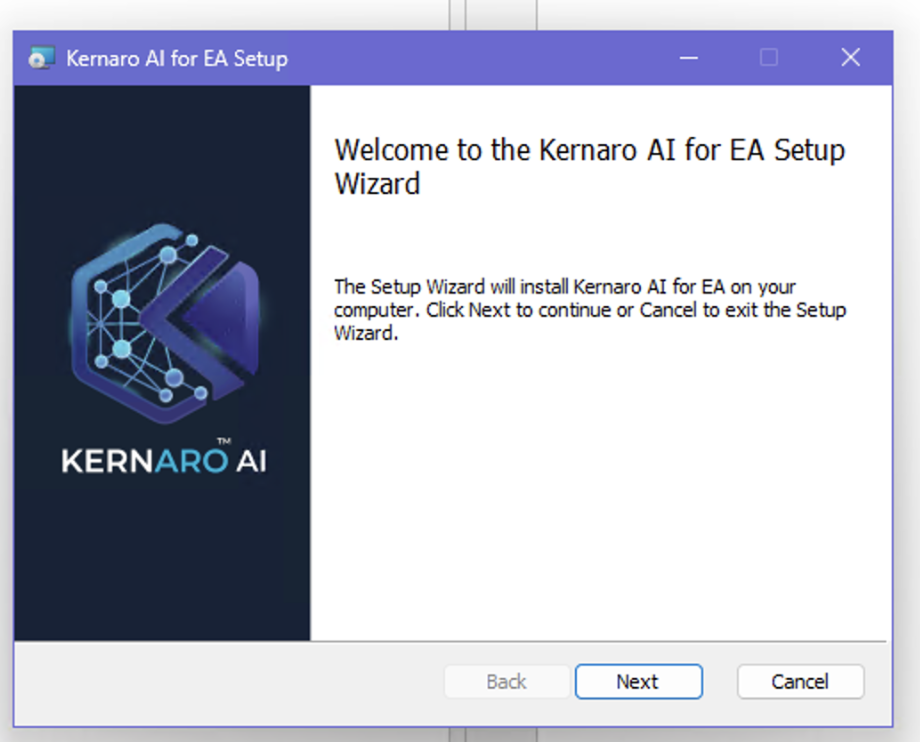Click the installer icon in the title bar
The width and height of the screenshot is (920, 742).
click(x=42, y=58)
